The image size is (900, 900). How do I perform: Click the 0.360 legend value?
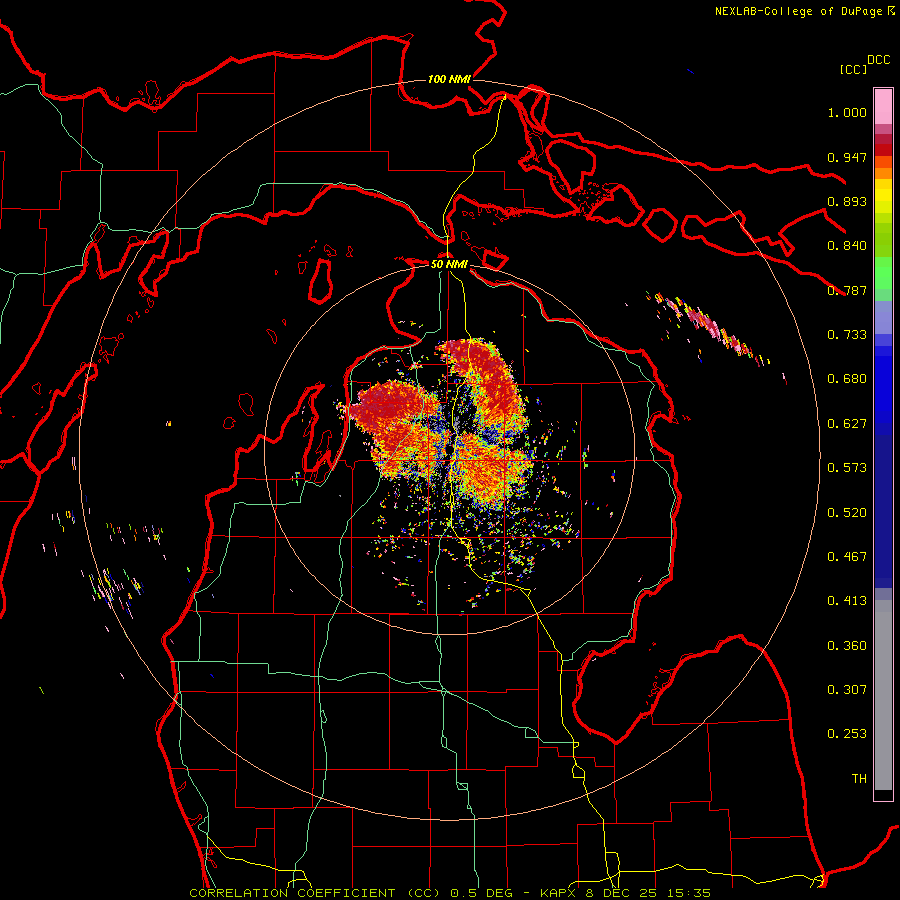[847, 646]
